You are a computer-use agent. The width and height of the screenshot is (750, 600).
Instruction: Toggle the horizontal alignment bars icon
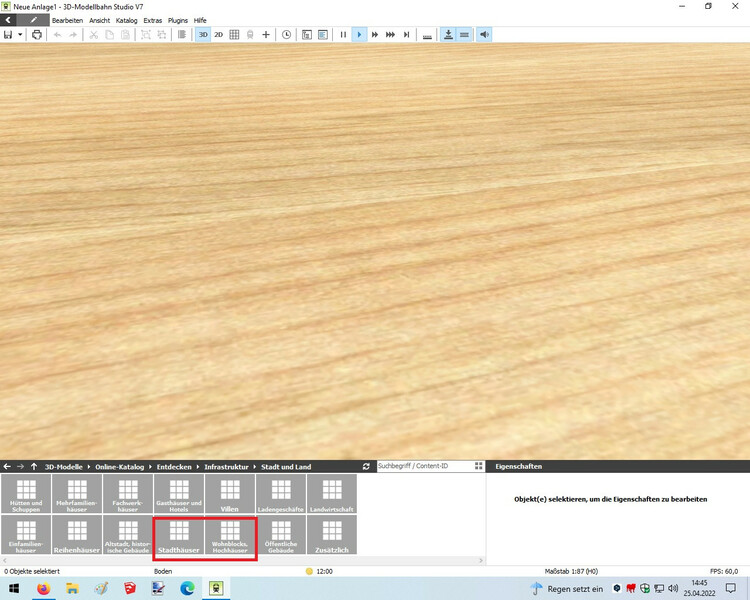point(464,34)
